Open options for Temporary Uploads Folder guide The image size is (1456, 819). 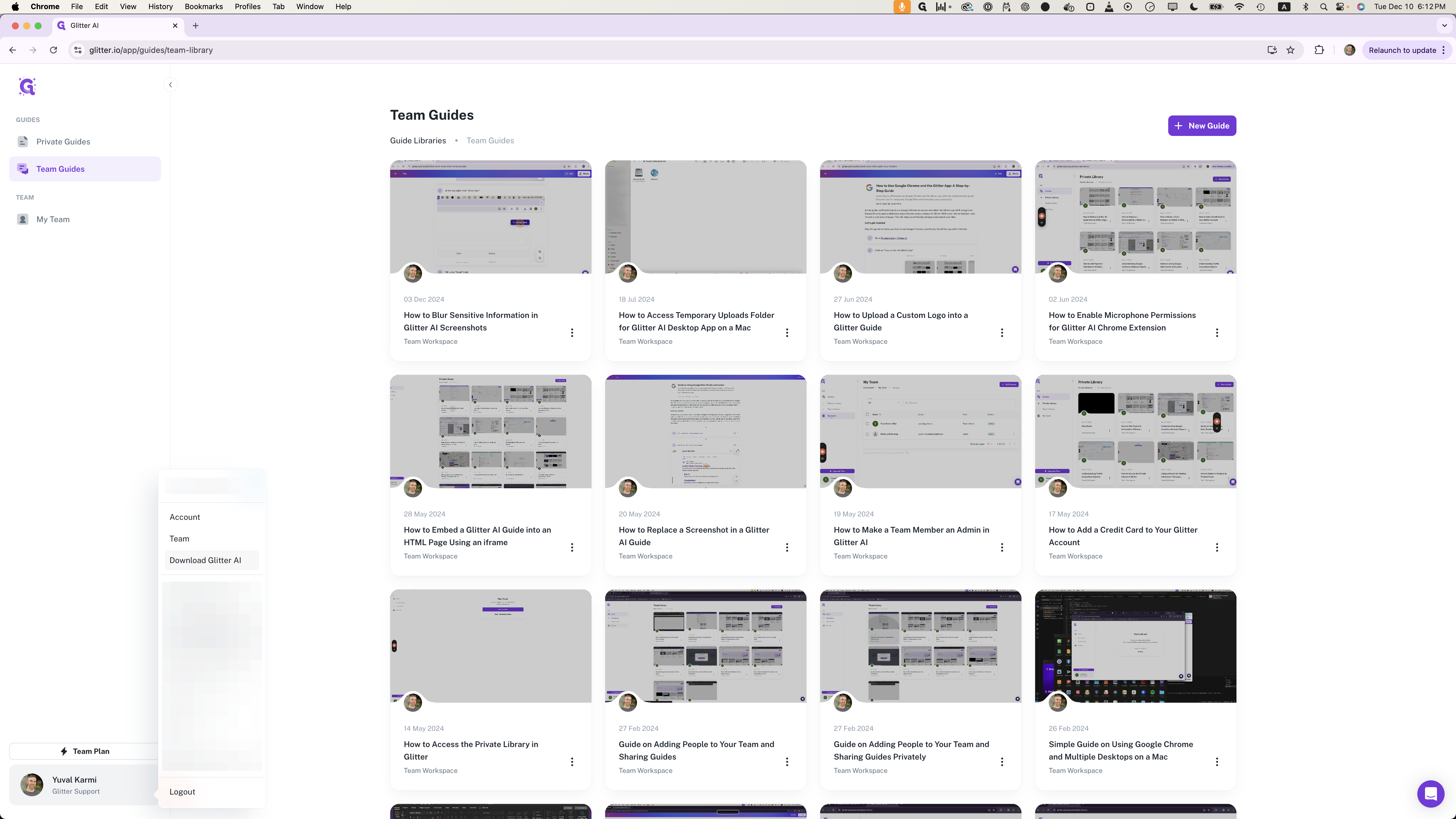pyautogui.click(x=787, y=333)
